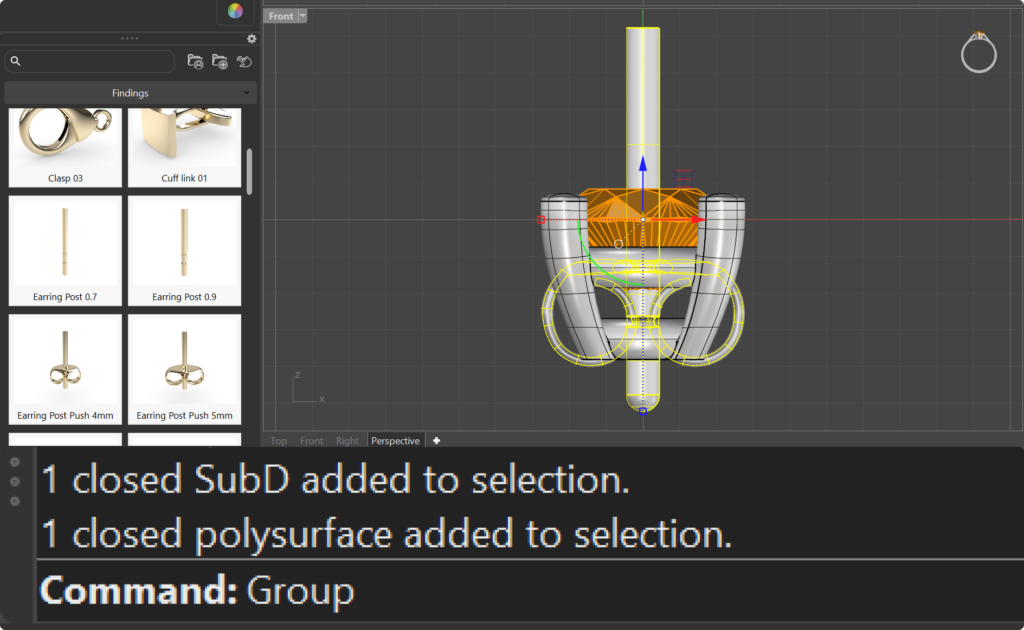Click the user folder icon
The image size is (1024, 630).
[x=195, y=61]
